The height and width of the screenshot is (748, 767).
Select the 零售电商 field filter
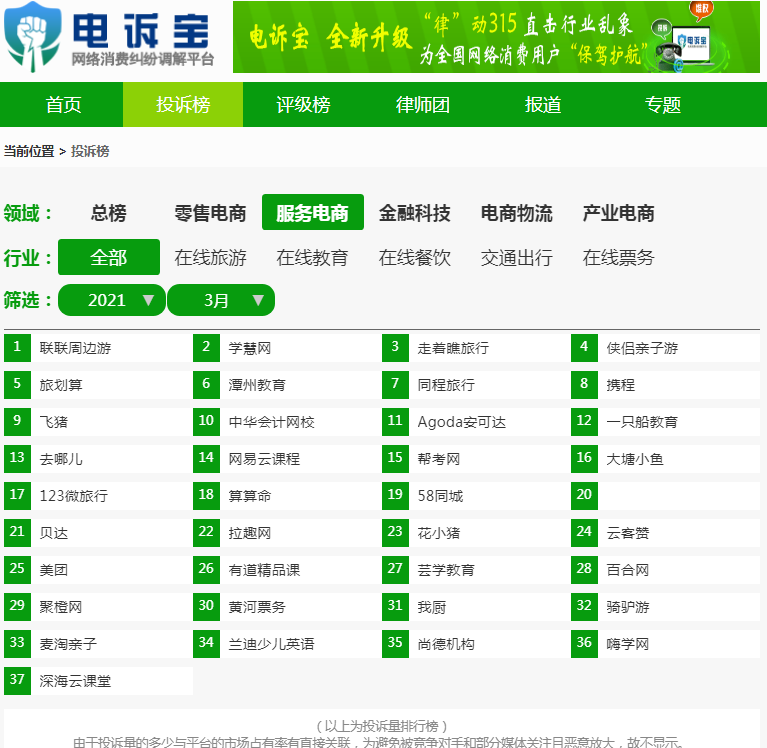[x=210, y=212]
